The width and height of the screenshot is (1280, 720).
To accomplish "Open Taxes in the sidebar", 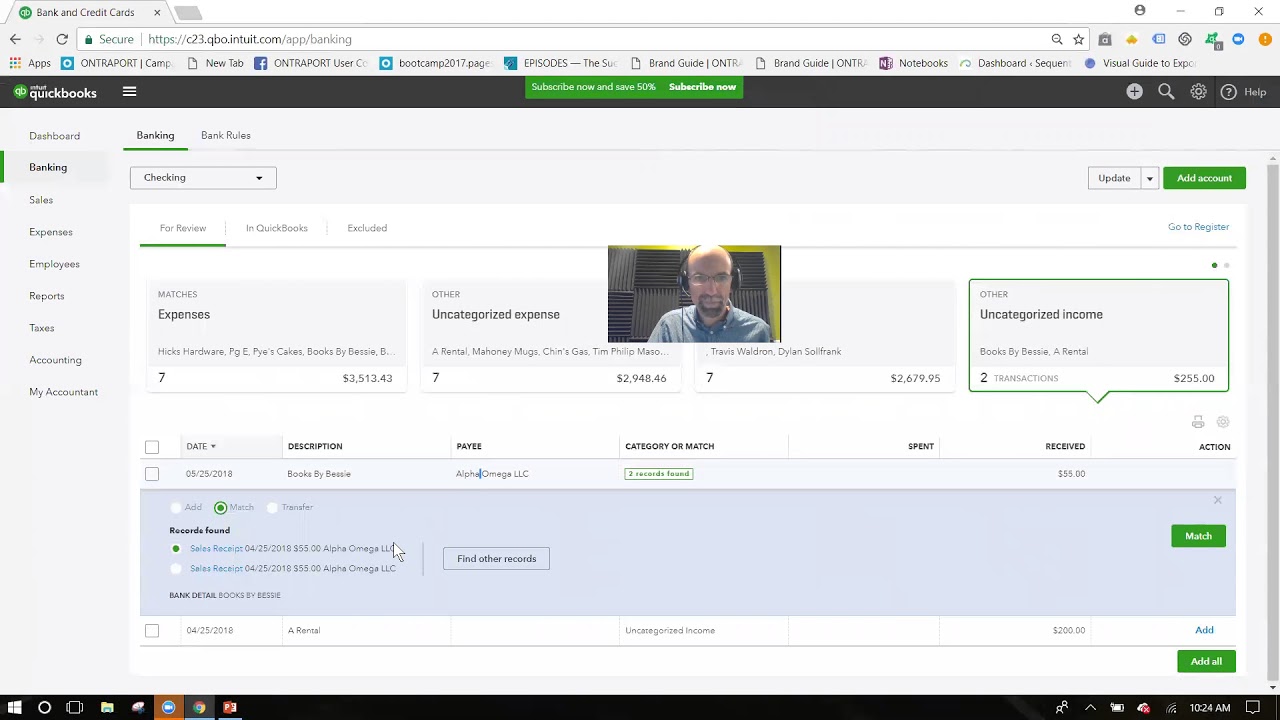I will [x=42, y=328].
